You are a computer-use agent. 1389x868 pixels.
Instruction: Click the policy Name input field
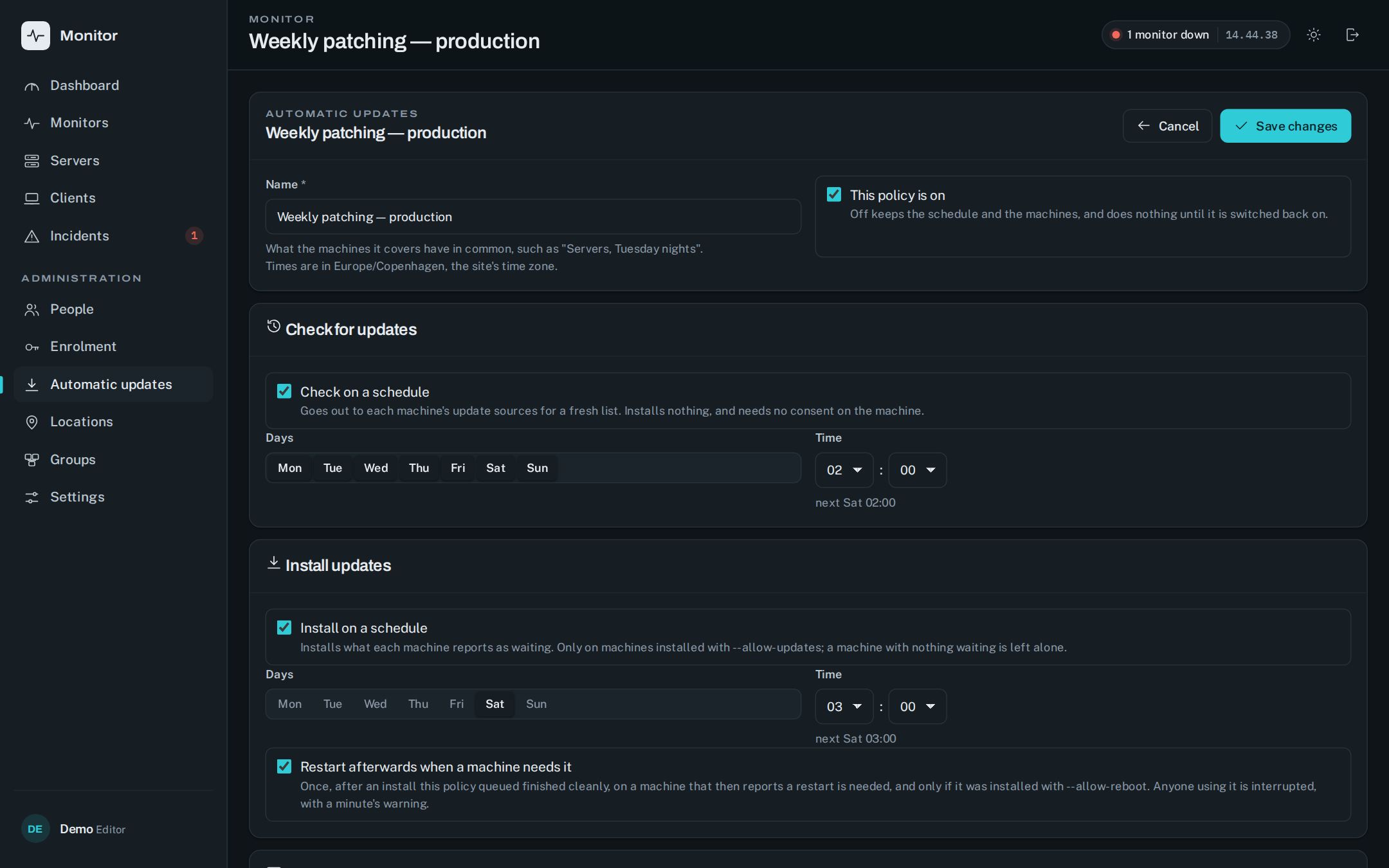(x=533, y=217)
